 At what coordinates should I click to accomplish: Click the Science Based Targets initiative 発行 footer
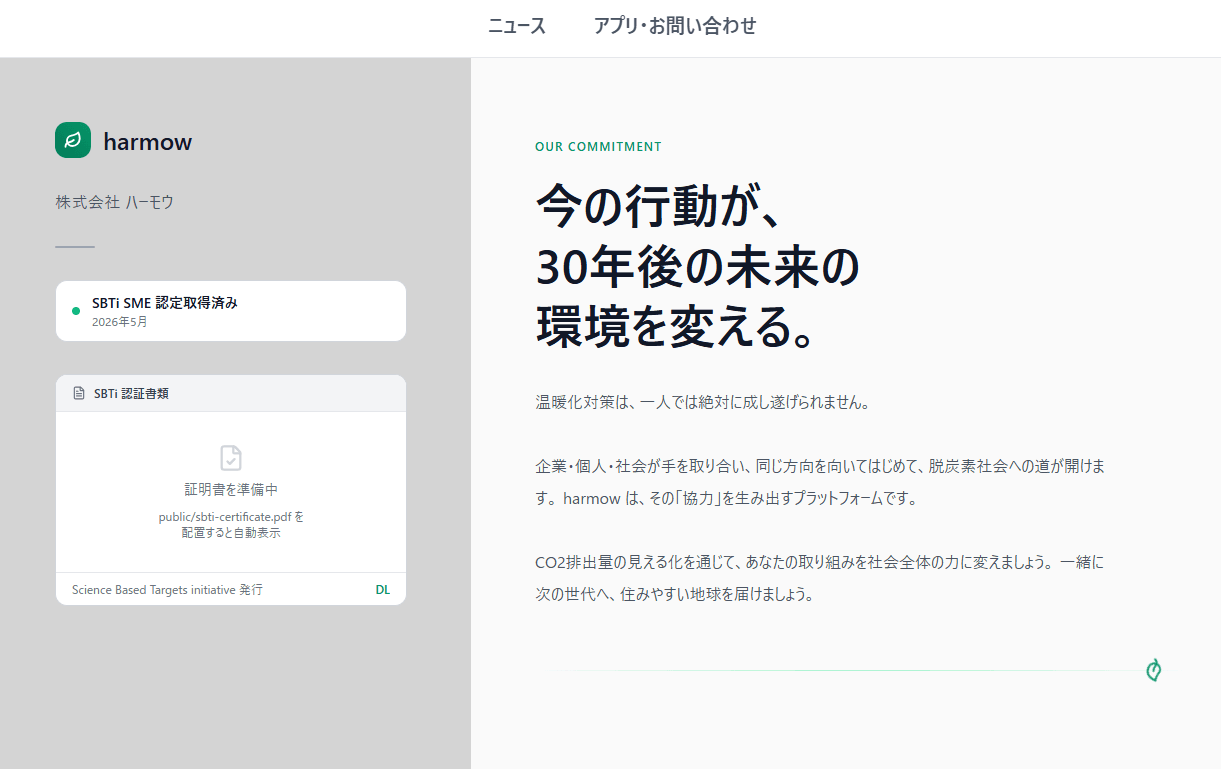pos(167,590)
